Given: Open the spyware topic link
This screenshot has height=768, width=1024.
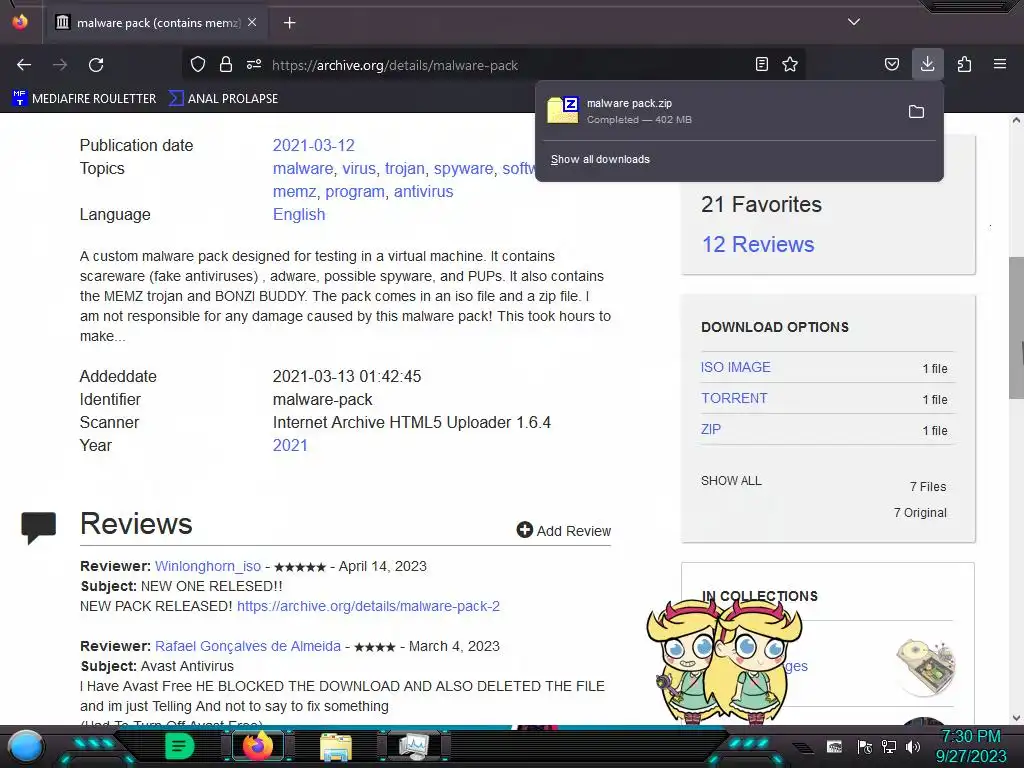Looking at the screenshot, I should (464, 168).
